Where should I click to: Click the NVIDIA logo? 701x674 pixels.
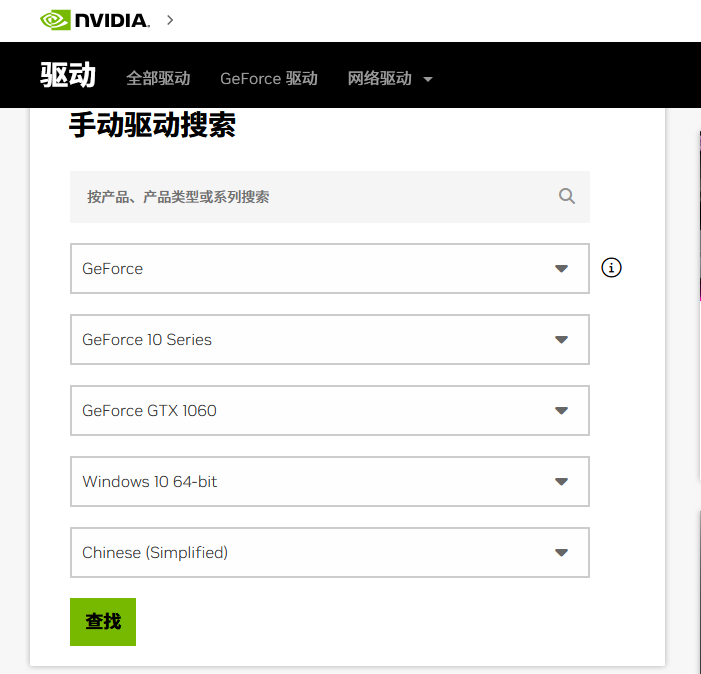coord(94,20)
